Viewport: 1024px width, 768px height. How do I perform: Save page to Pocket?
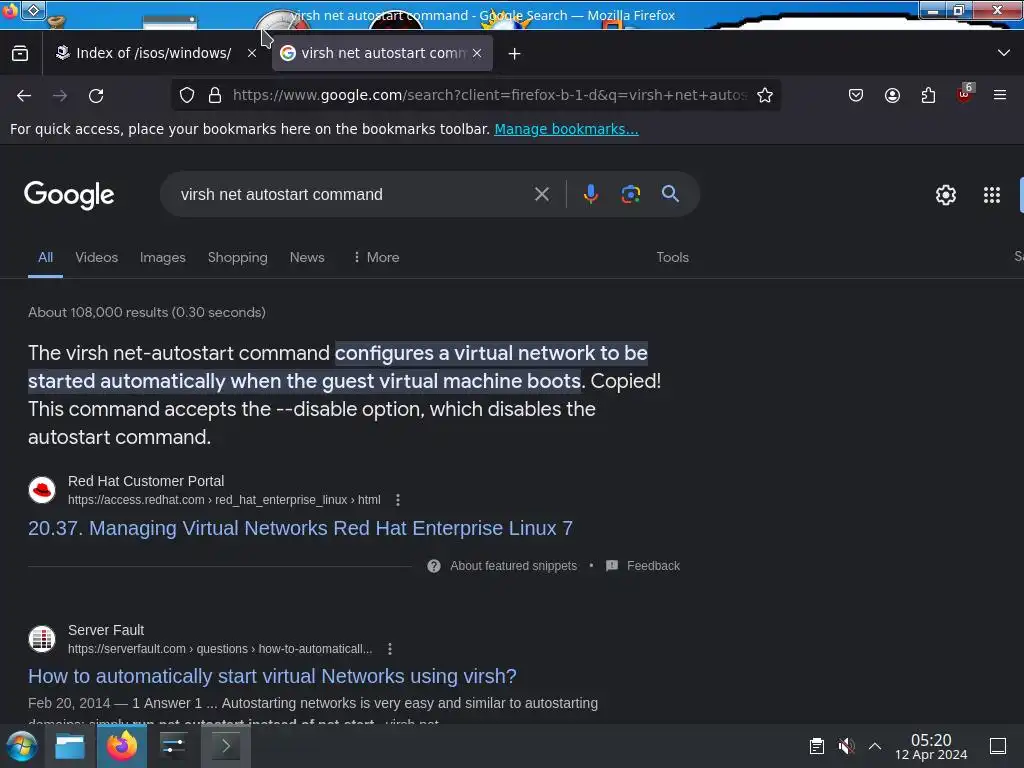pyautogui.click(x=856, y=95)
